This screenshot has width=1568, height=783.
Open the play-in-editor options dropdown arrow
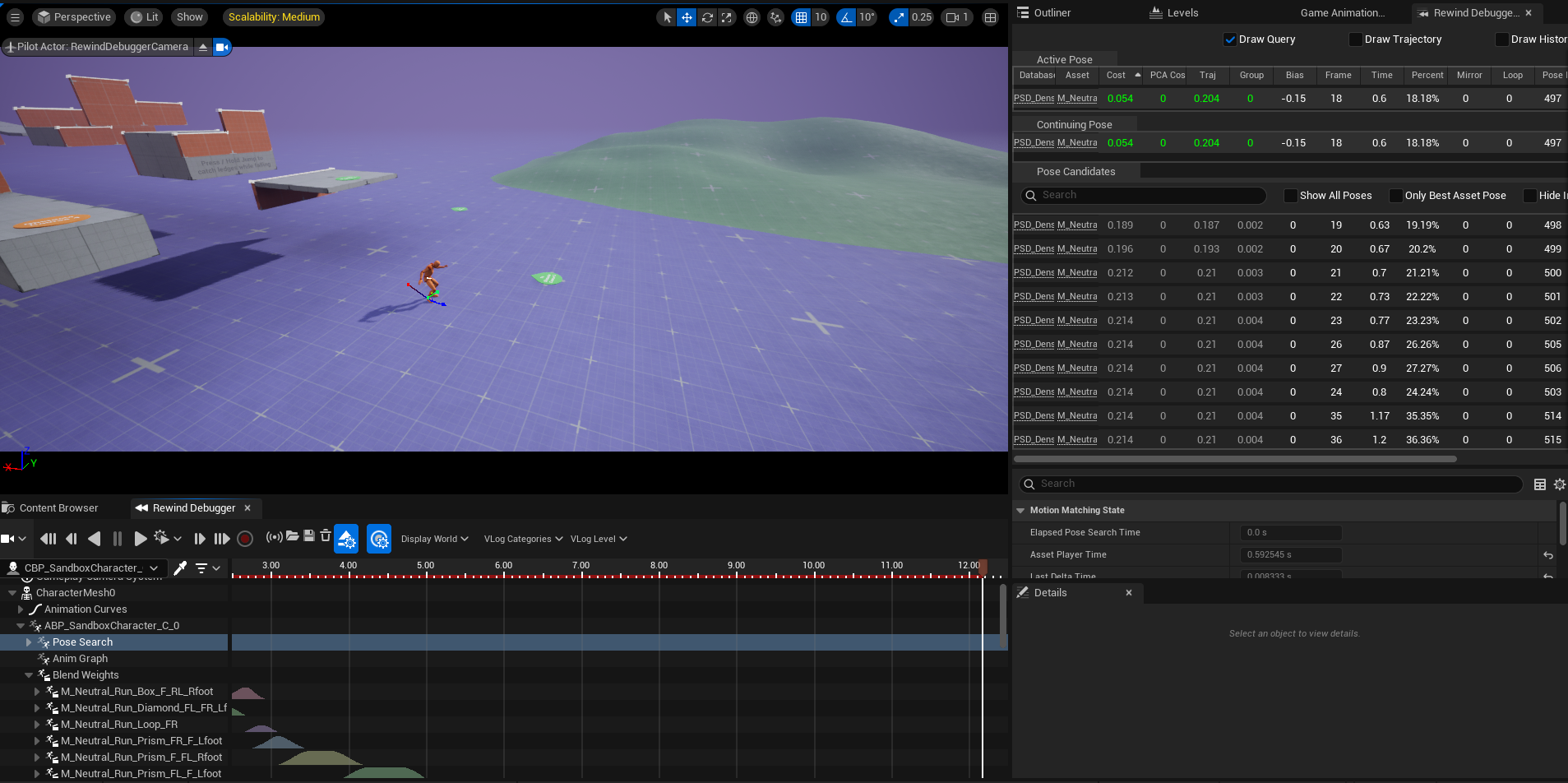tap(177, 539)
